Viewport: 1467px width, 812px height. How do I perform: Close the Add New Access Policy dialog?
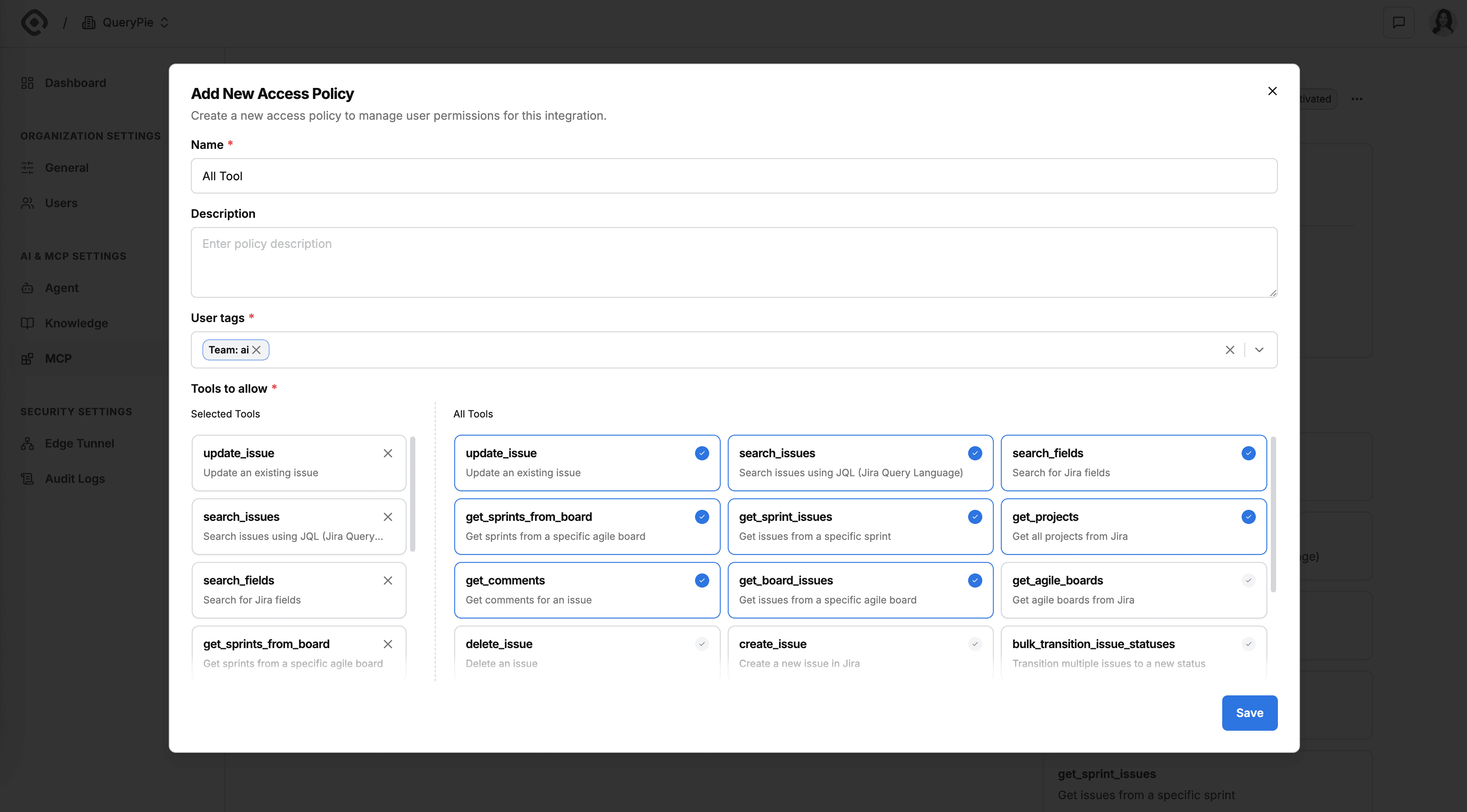coord(1272,91)
